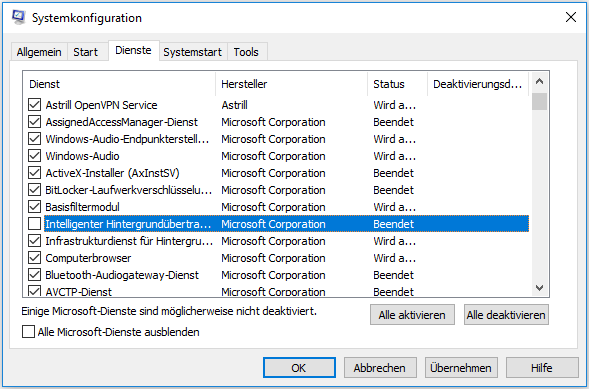This screenshot has height=389, width=589.
Task: Click Beendet status of AssignedAccessManager-Dienst
Action: [x=393, y=122]
